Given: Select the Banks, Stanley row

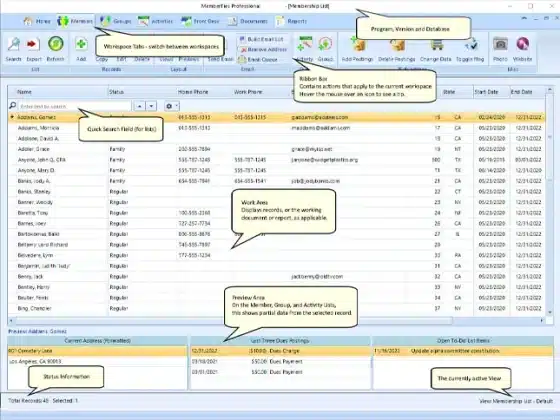Looking at the screenshot, I should (276, 192).
